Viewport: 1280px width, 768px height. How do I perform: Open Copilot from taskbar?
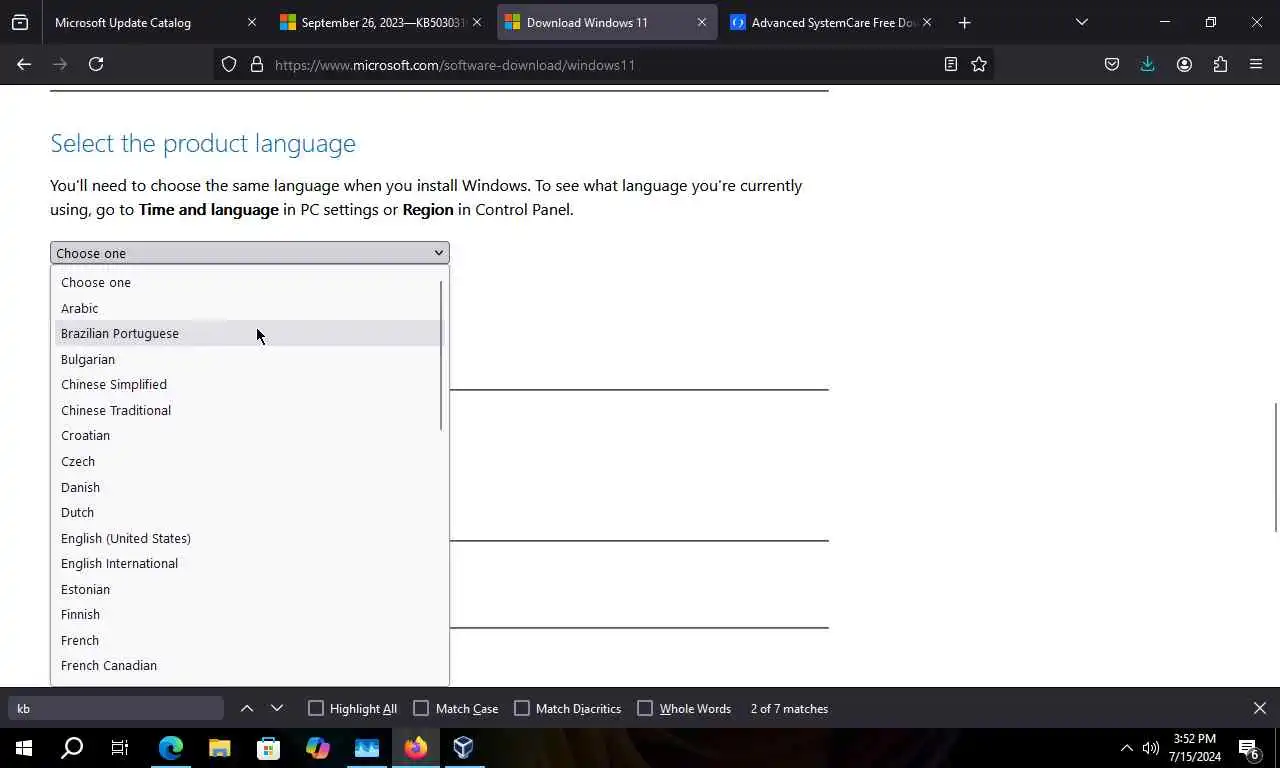[318, 747]
